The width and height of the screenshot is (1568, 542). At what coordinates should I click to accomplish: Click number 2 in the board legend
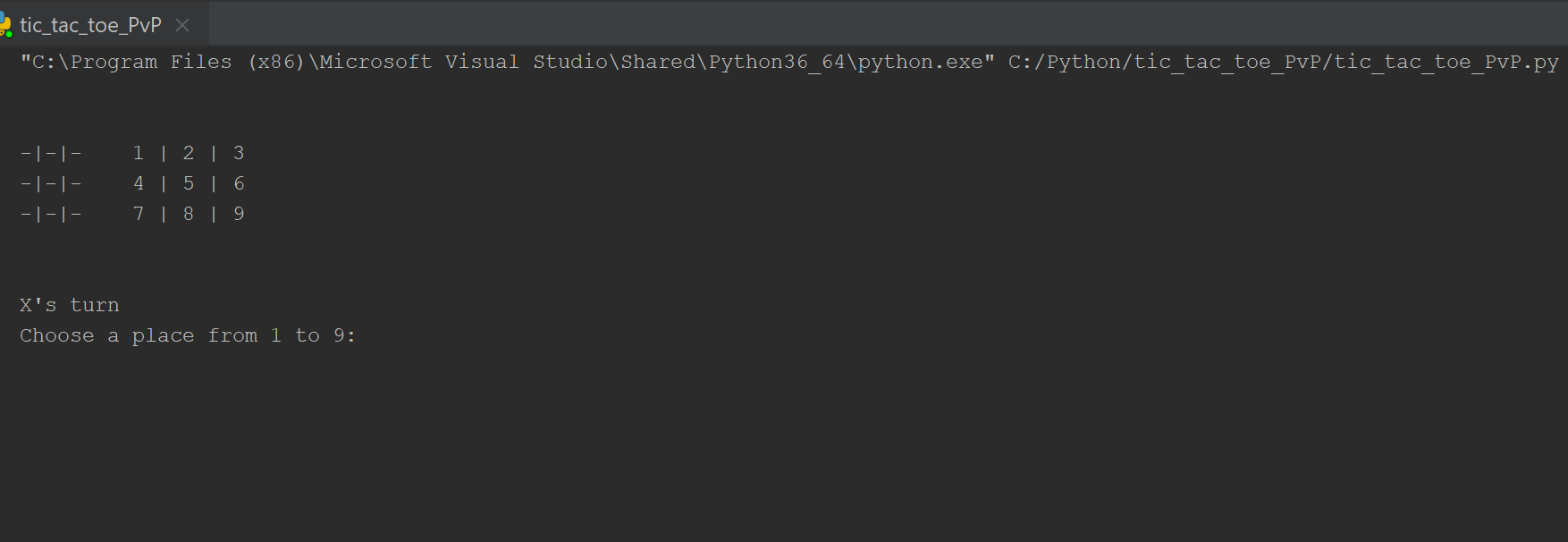point(189,153)
